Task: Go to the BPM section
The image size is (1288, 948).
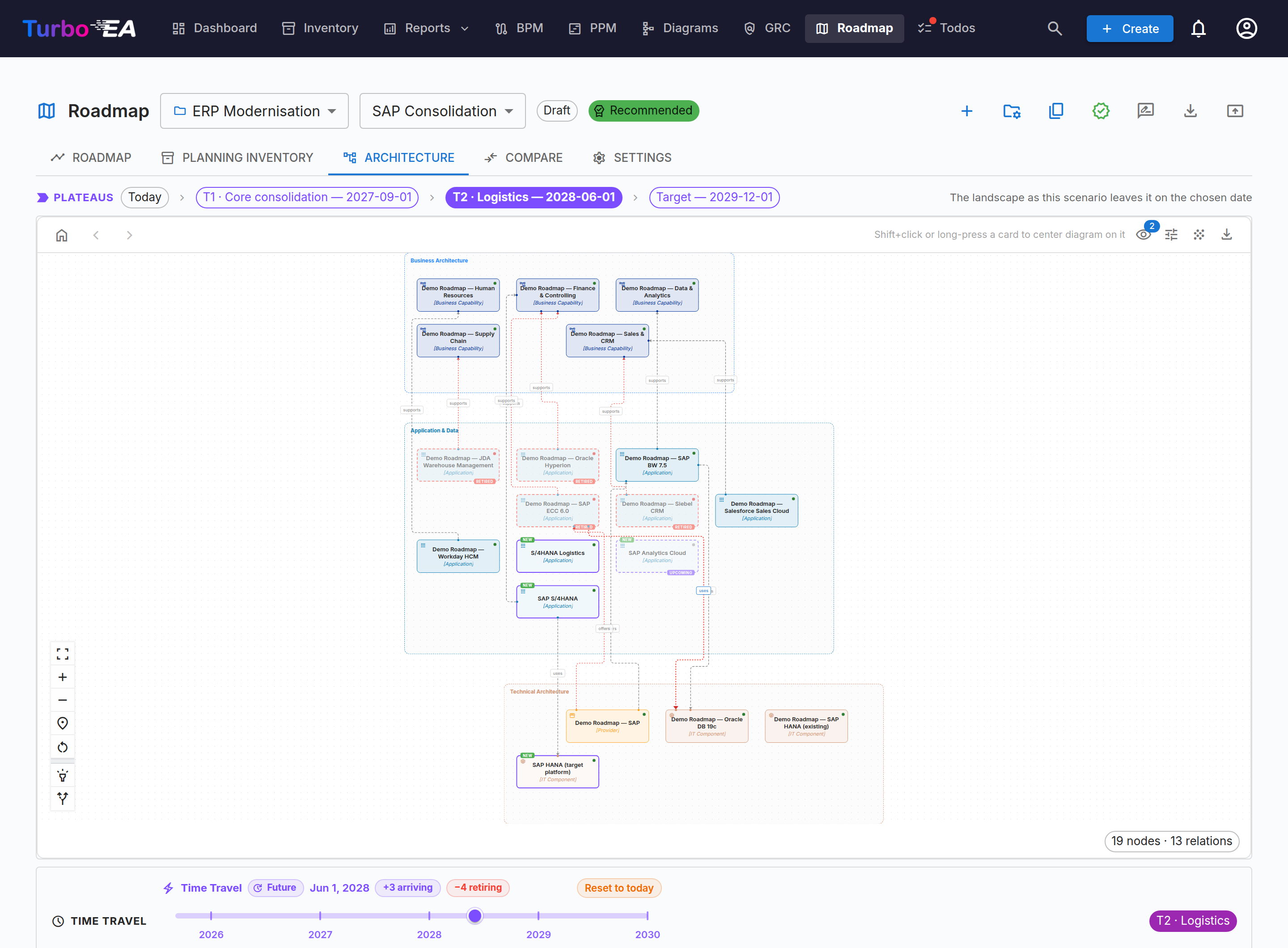Action: [519, 28]
